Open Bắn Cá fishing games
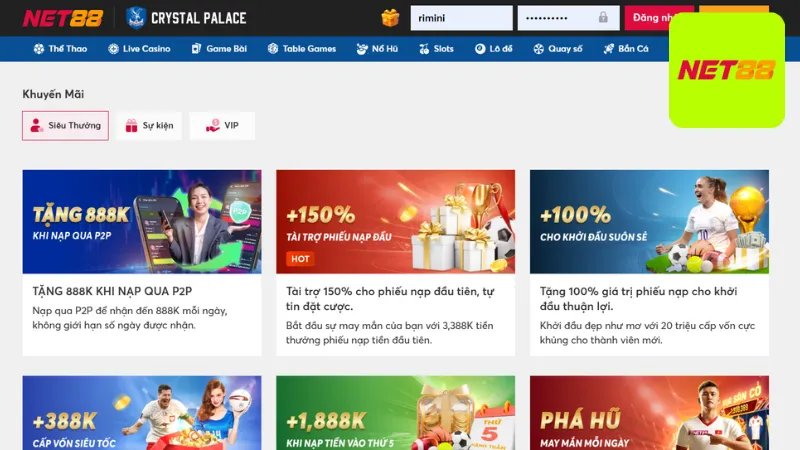800x450 pixels. (x=626, y=49)
